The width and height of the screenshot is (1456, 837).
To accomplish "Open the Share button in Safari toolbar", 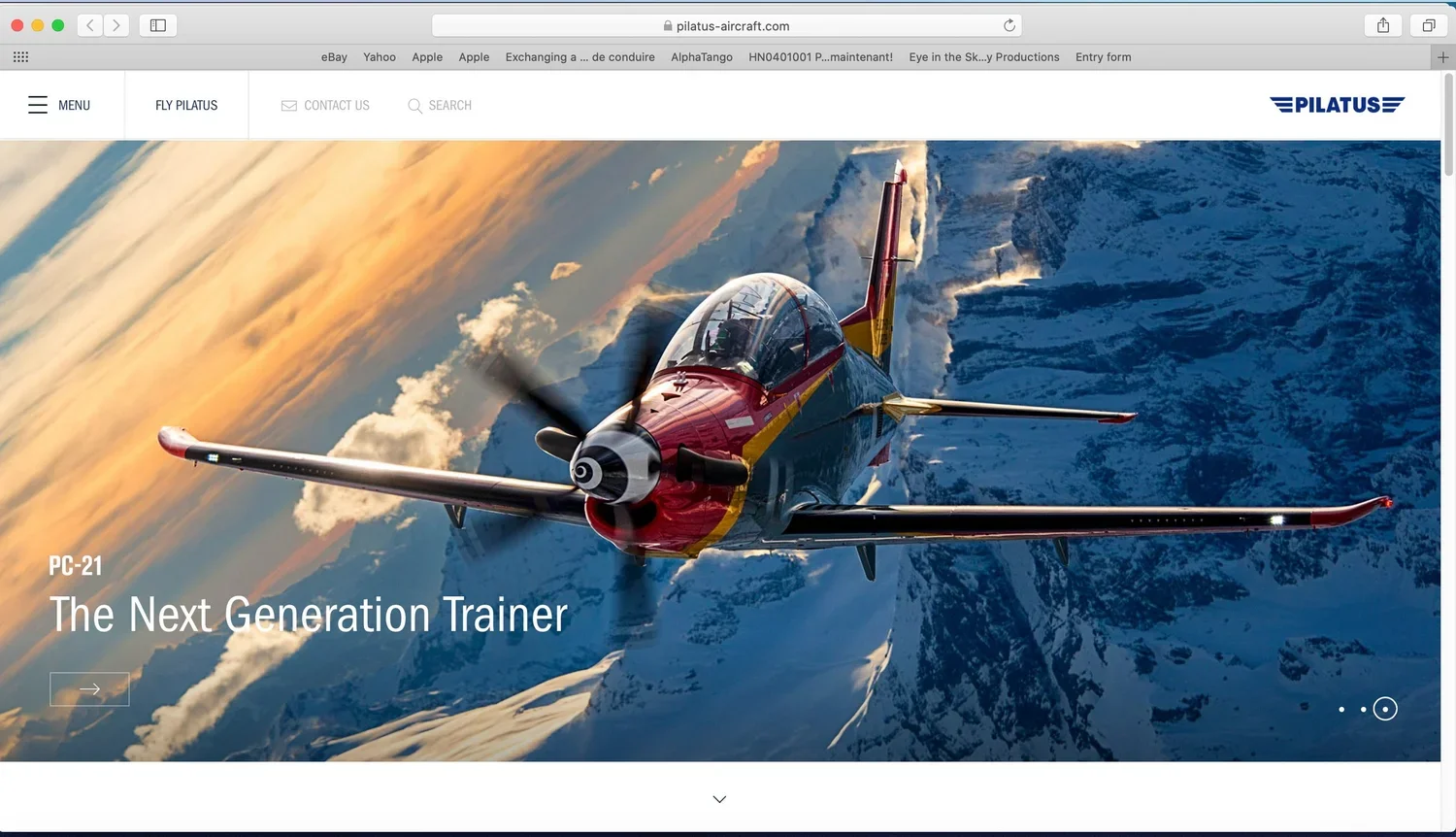I will pyautogui.click(x=1383, y=25).
